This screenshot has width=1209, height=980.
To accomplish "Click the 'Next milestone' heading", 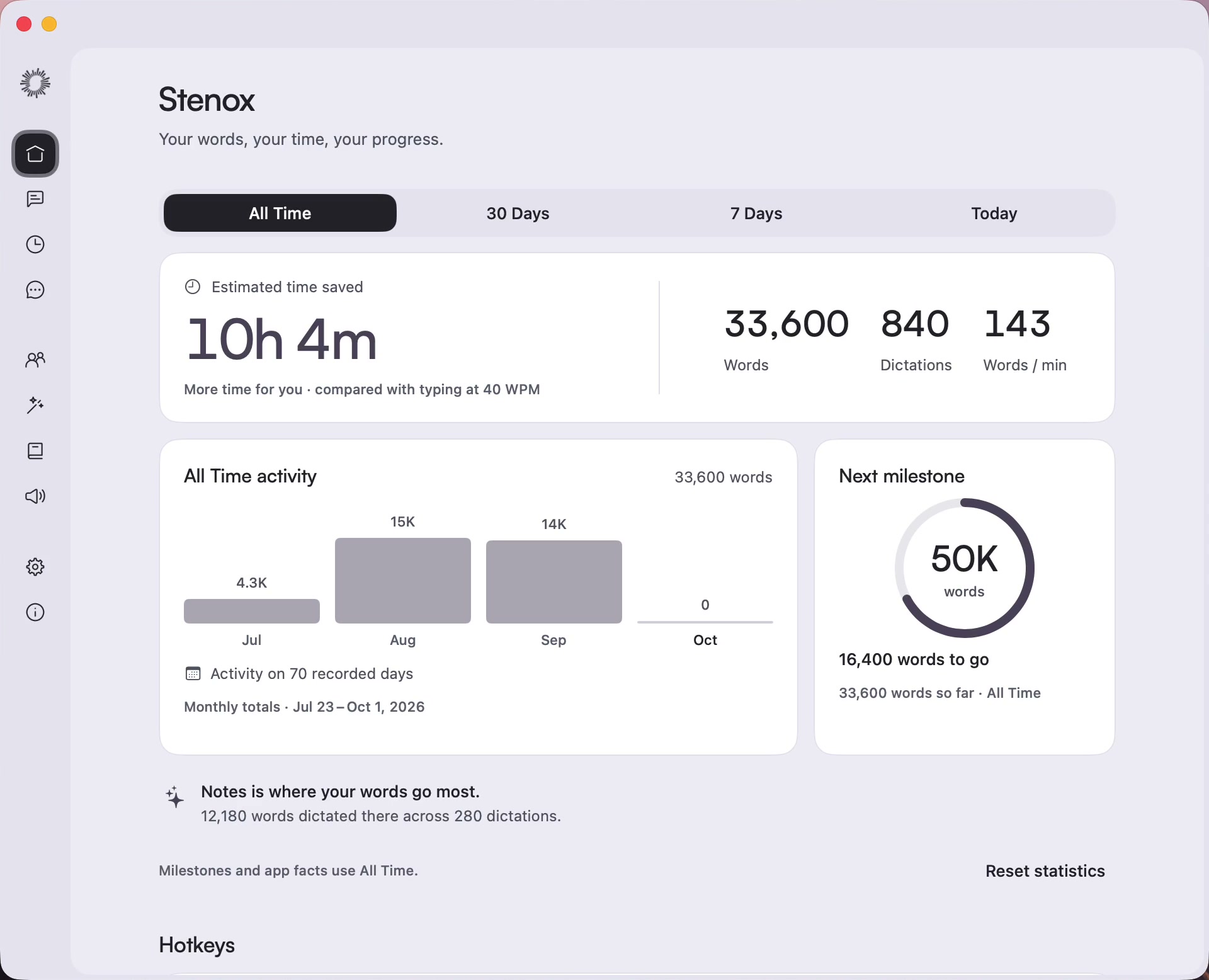I will click(x=902, y=476).
